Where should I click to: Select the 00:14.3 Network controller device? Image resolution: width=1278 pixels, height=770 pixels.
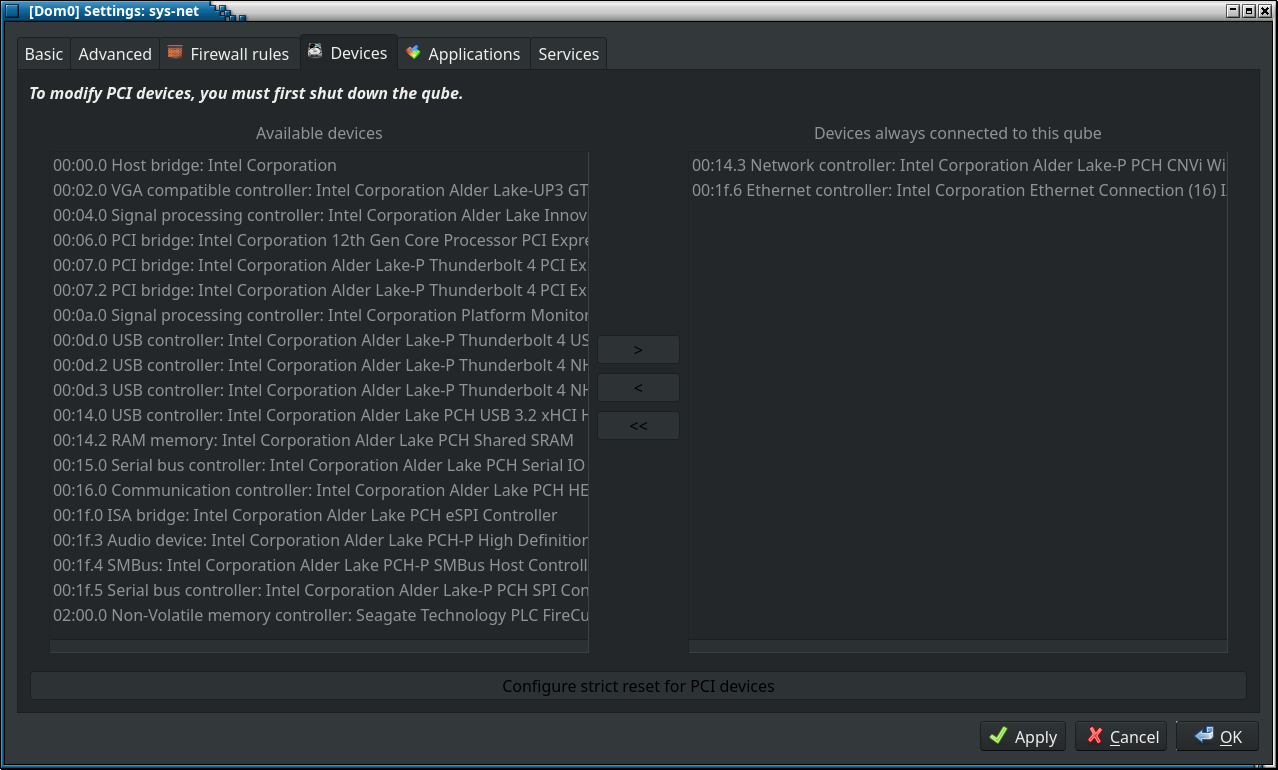click(x=957, y=165)
